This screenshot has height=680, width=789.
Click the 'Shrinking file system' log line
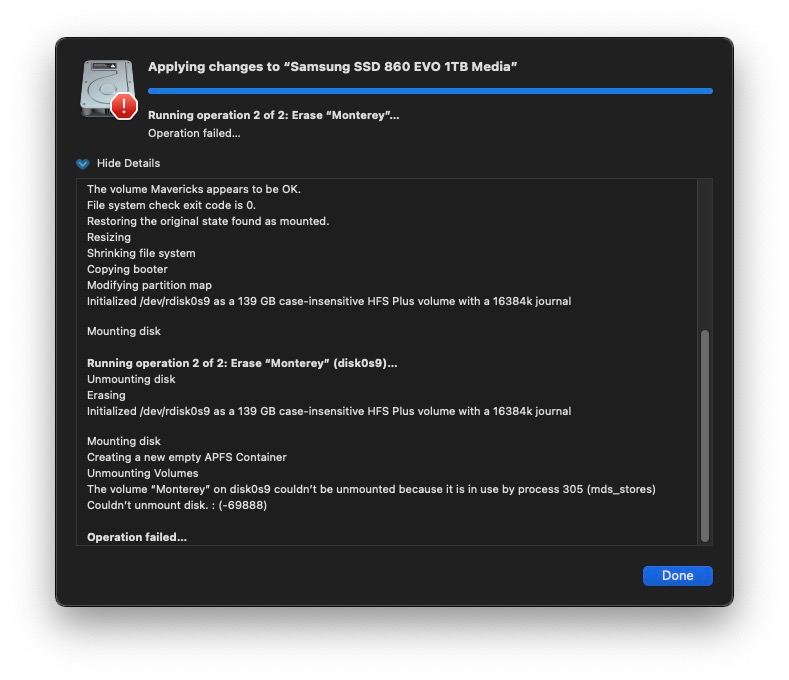(141, 253)
